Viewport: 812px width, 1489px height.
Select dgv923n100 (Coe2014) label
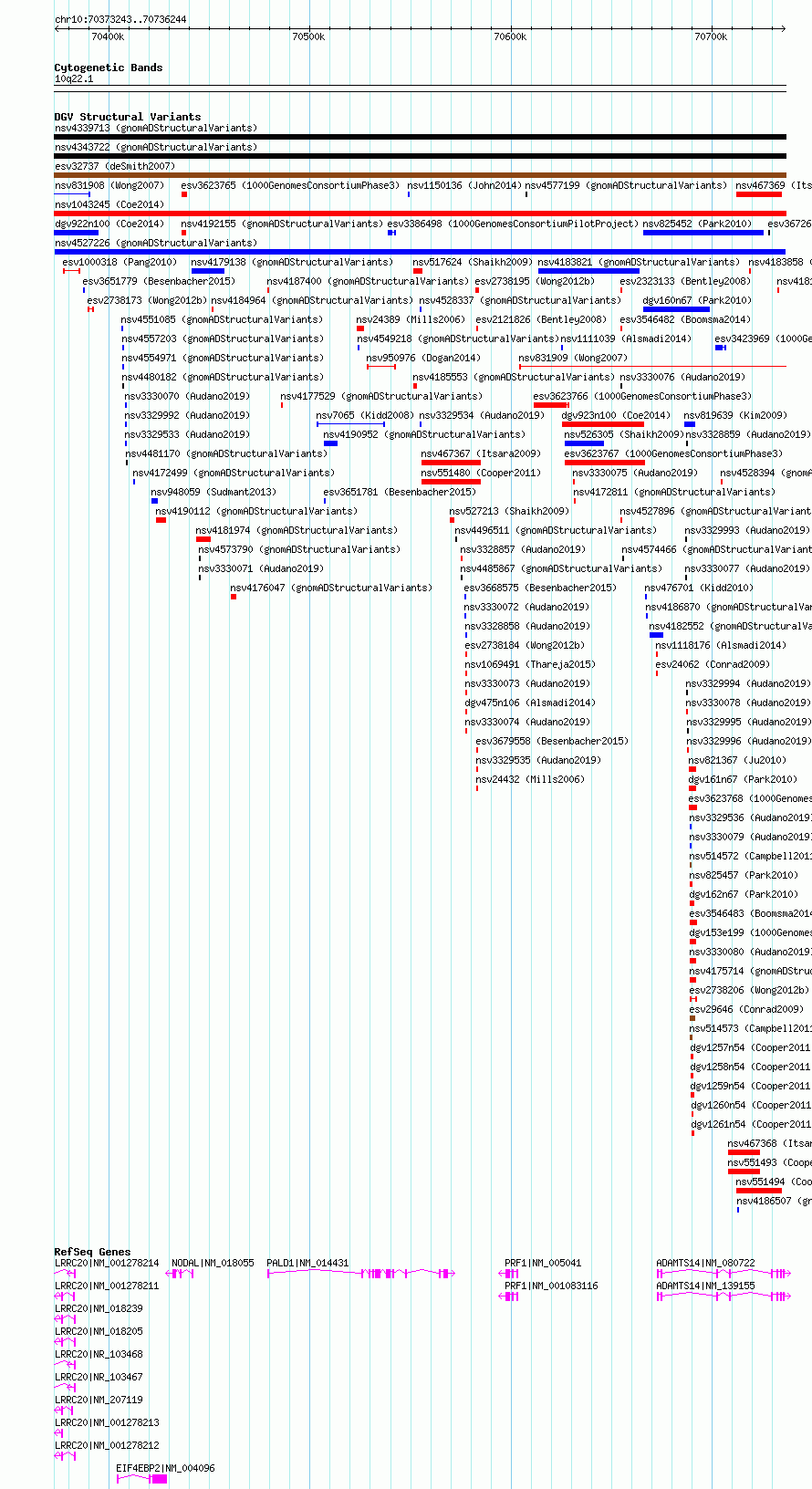(x=617, y=415)
